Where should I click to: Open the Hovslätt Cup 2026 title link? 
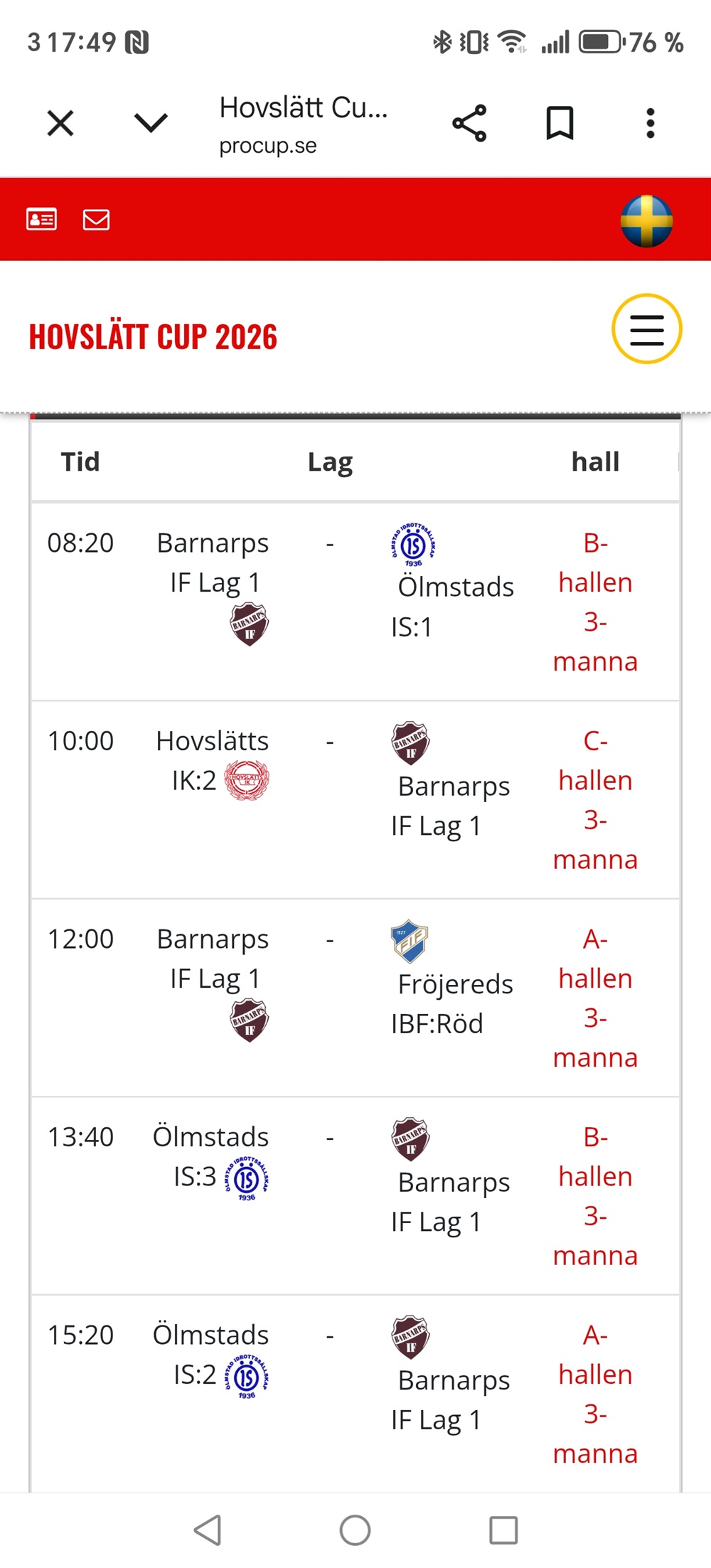[153, 337]
